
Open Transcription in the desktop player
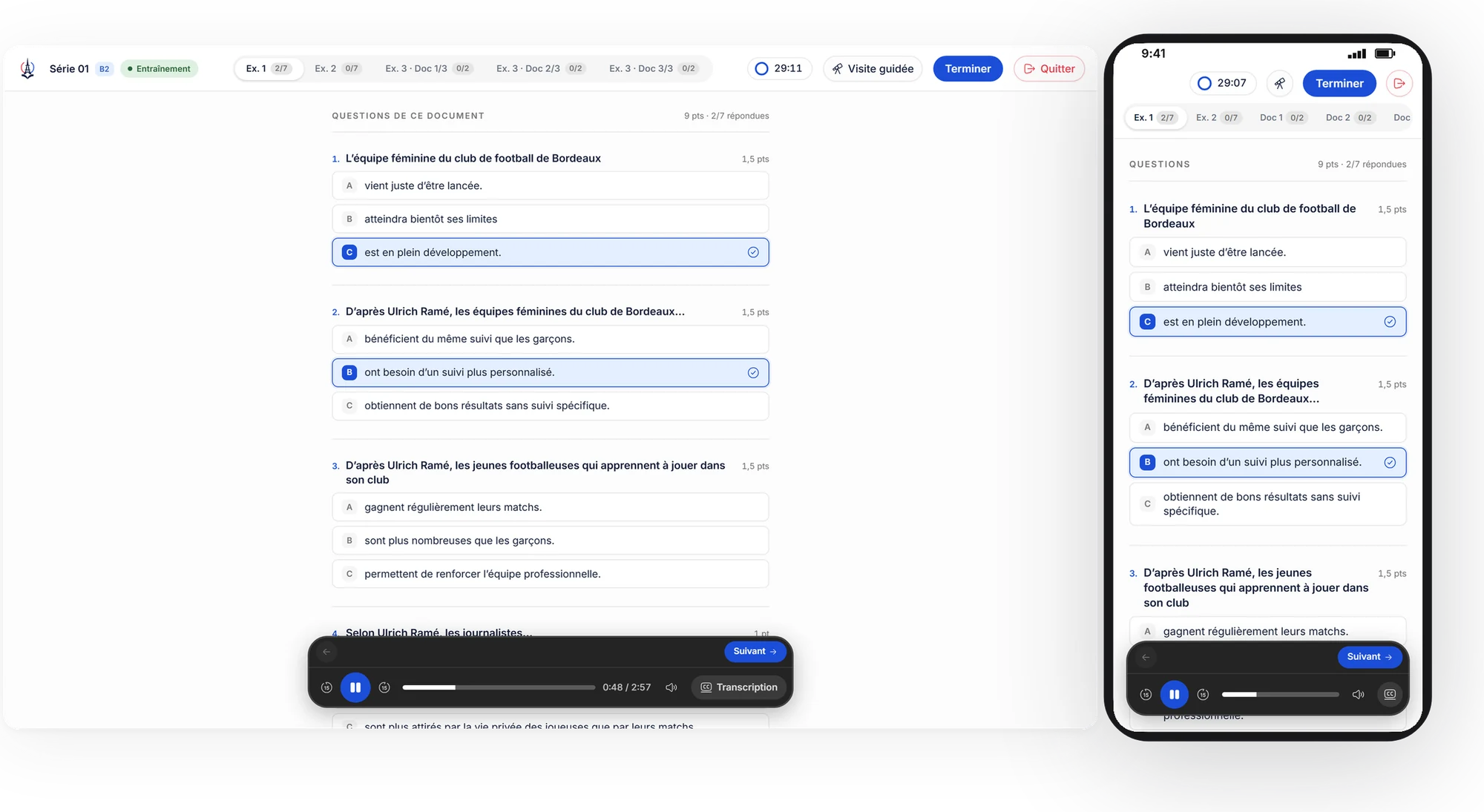click(739, 687)
